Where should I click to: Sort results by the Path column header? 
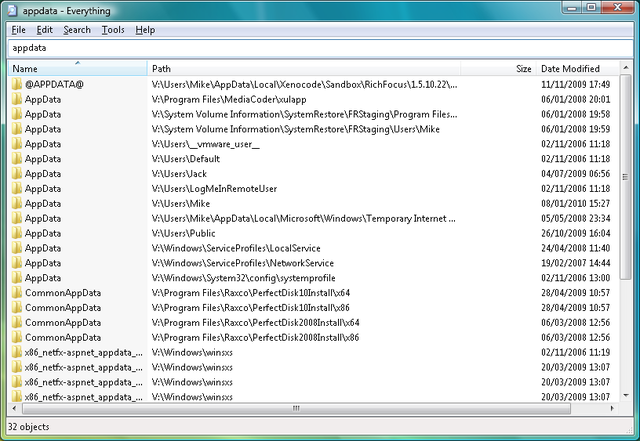click(304, 69)
